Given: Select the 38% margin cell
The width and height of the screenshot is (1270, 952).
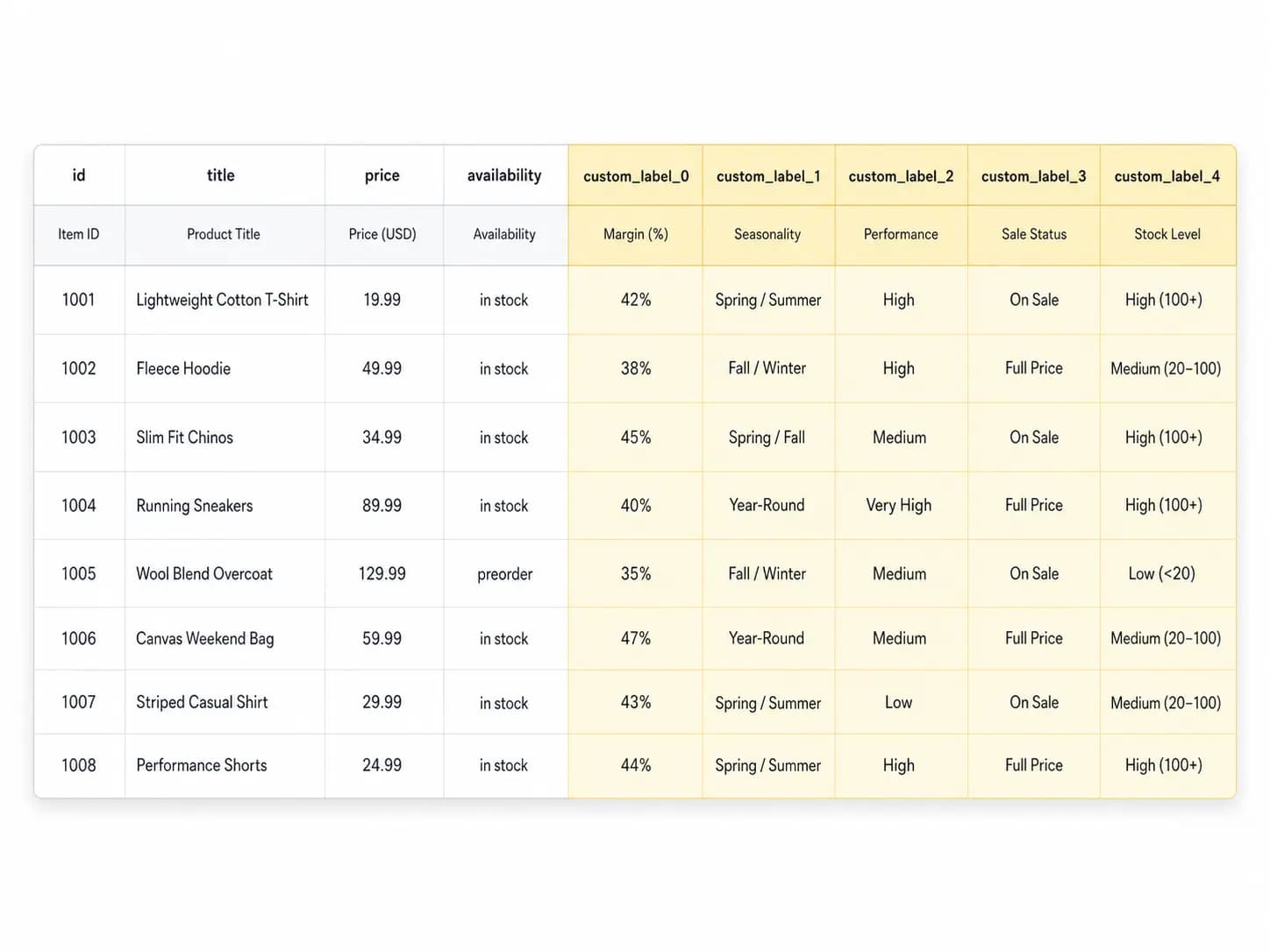Looking at the screenshot, I should (636, 368).
